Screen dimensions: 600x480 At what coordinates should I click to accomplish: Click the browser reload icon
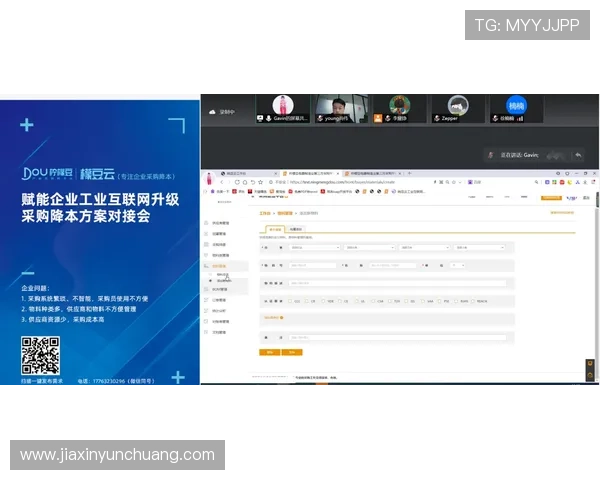tap(237, 182)
